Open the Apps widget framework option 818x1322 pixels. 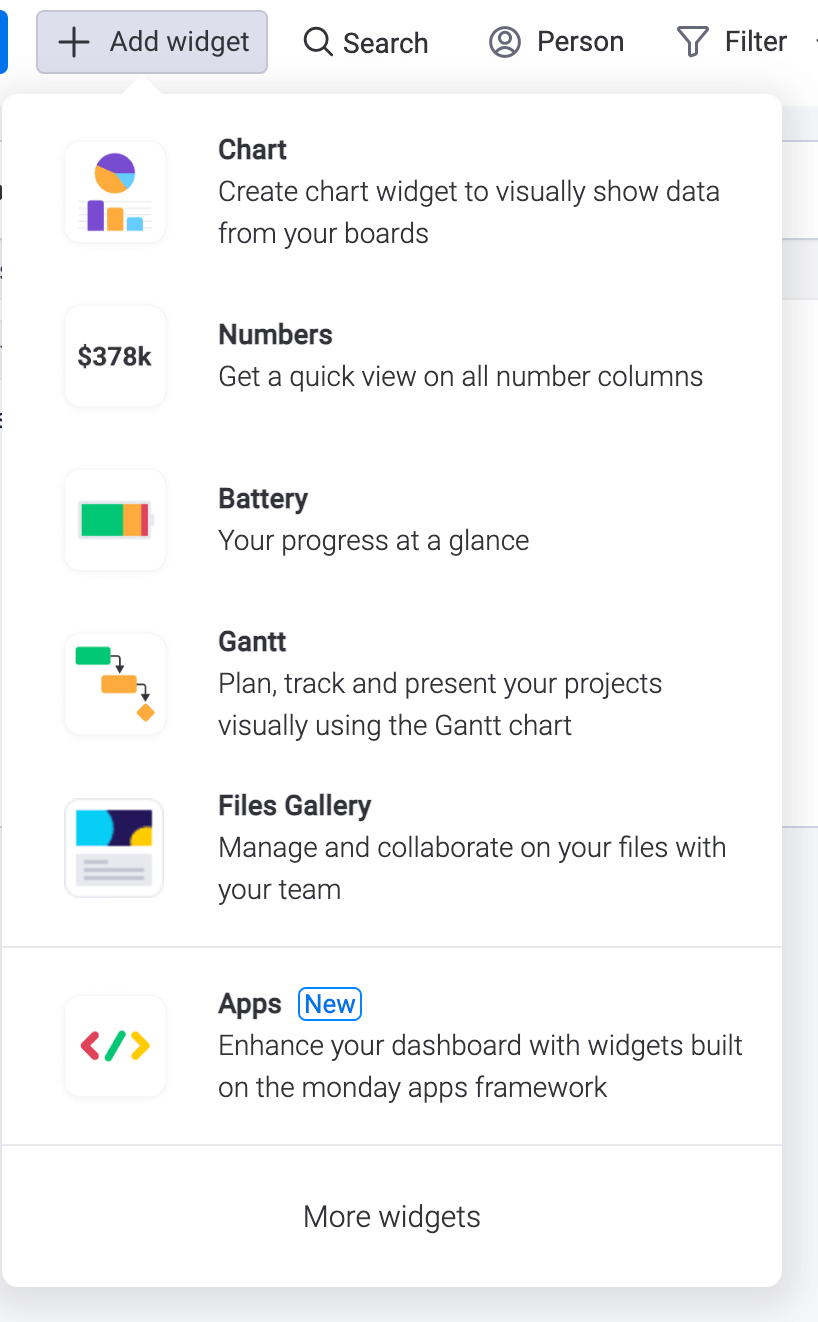400,1045
